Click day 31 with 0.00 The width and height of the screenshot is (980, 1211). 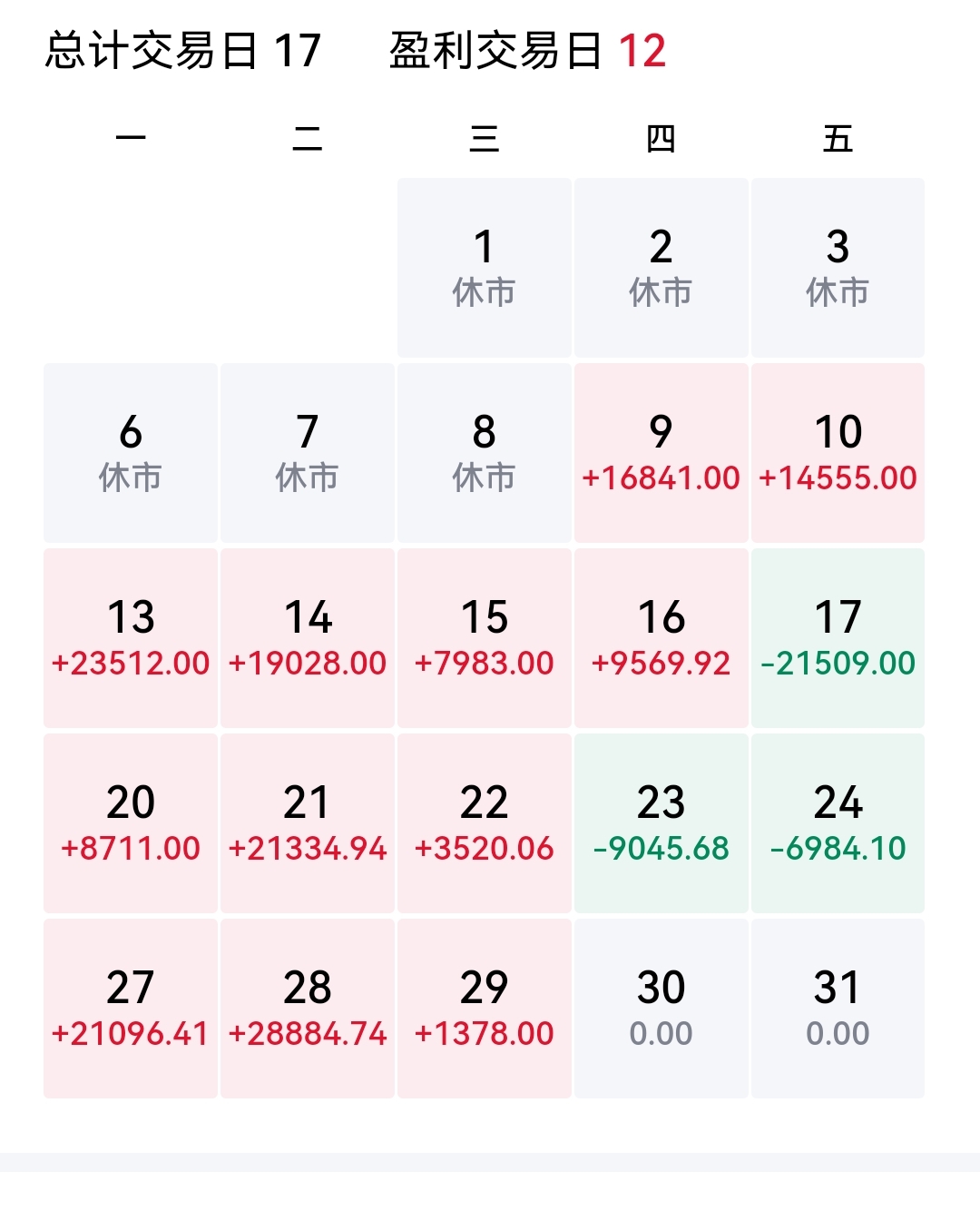(838, 1009)
